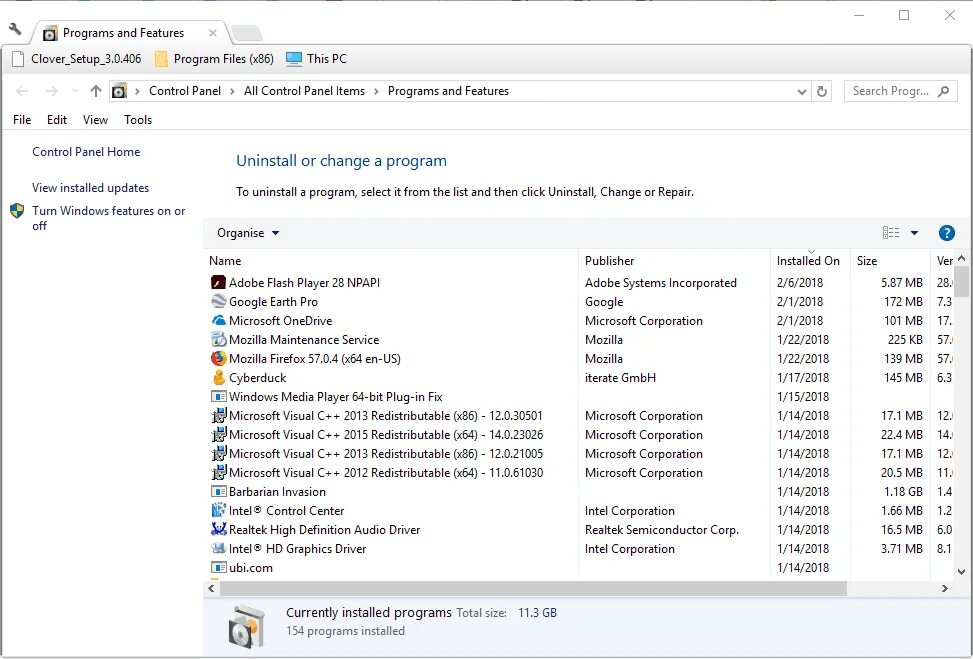
Task: Click the Adobe Flash Player 28 NPAPI icon
Action: pos(218,282)
